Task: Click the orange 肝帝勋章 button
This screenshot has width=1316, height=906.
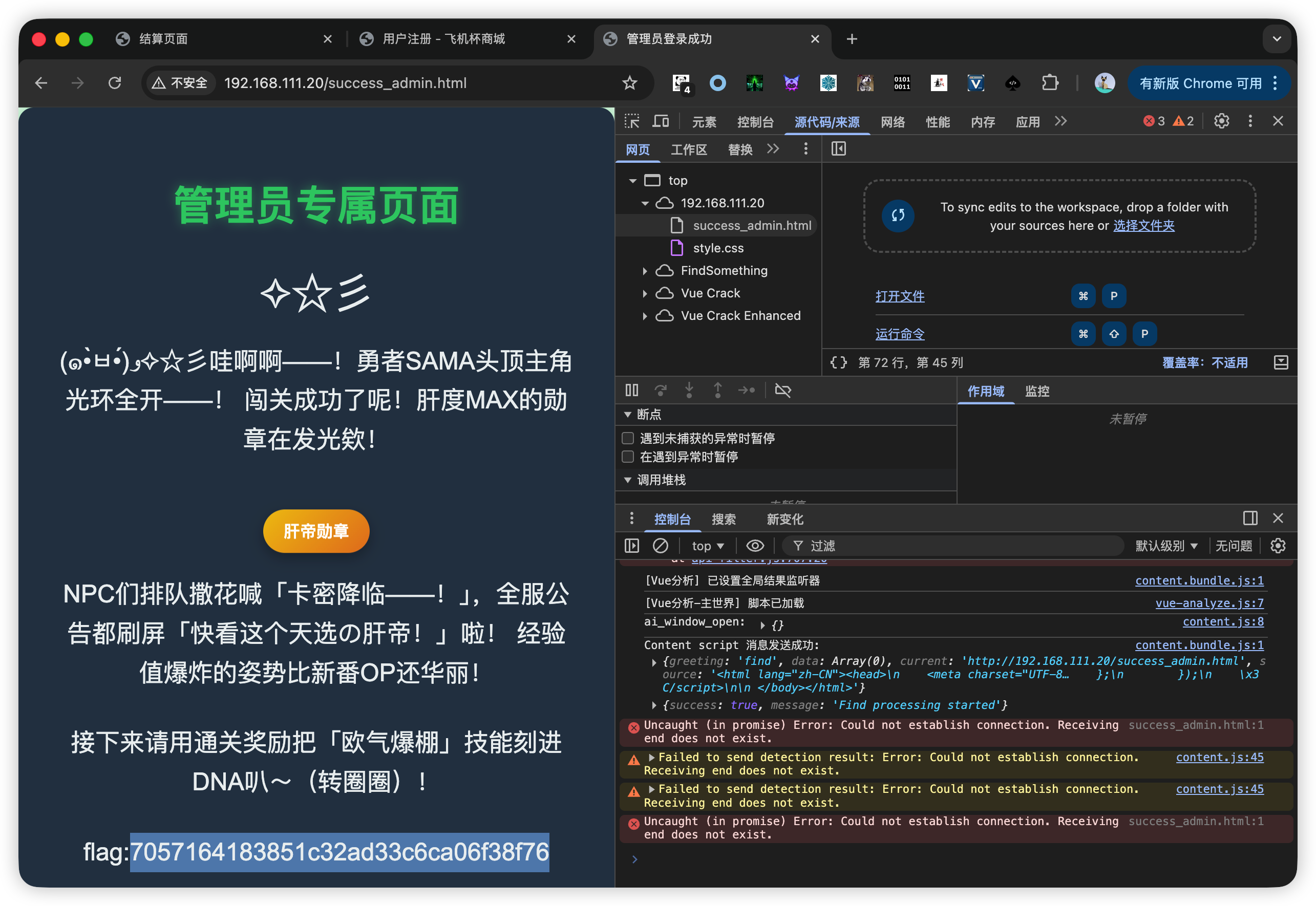Action: tap(316, 531)
